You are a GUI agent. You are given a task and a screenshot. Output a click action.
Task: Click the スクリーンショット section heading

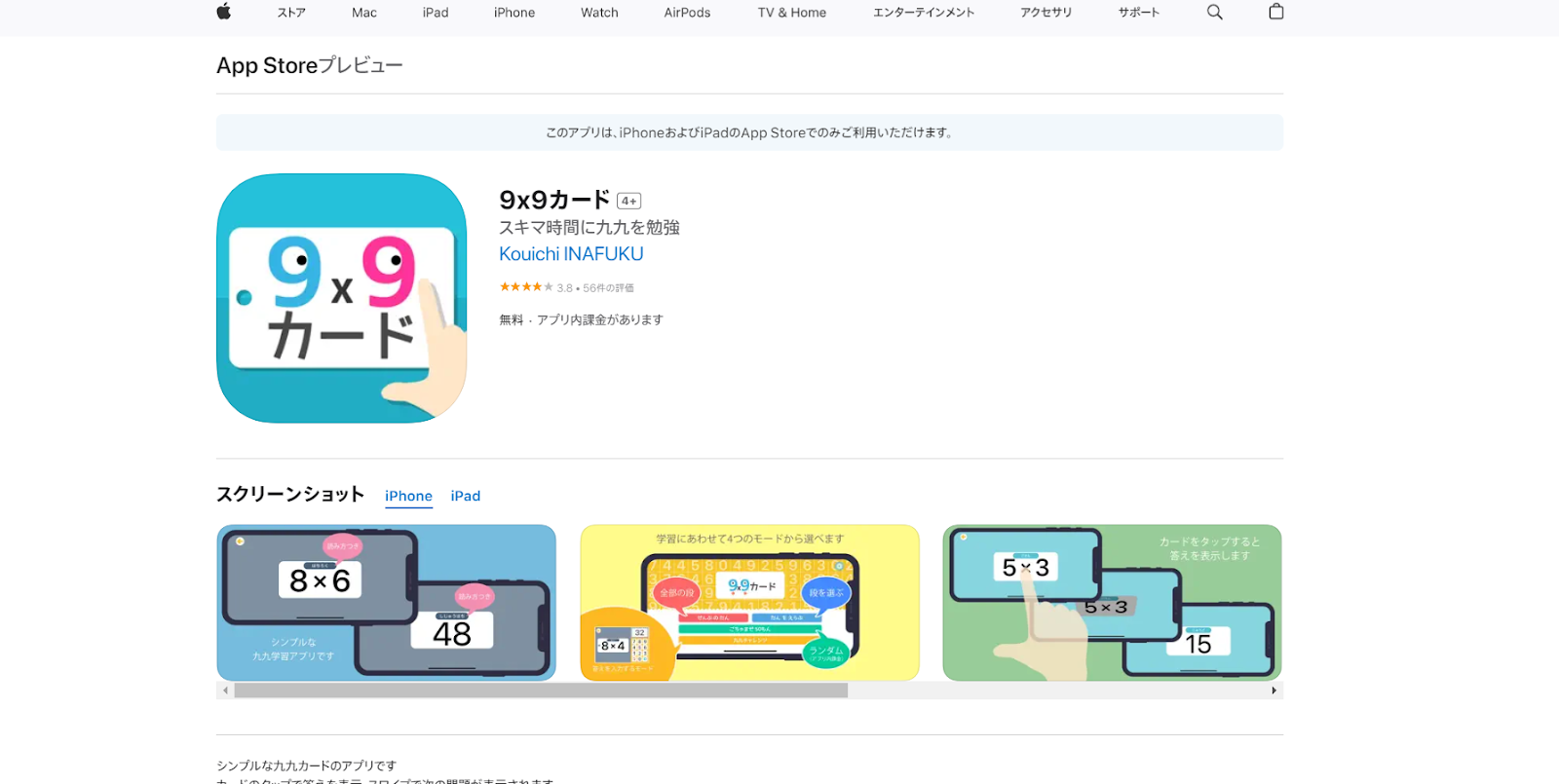pos(290,494)
